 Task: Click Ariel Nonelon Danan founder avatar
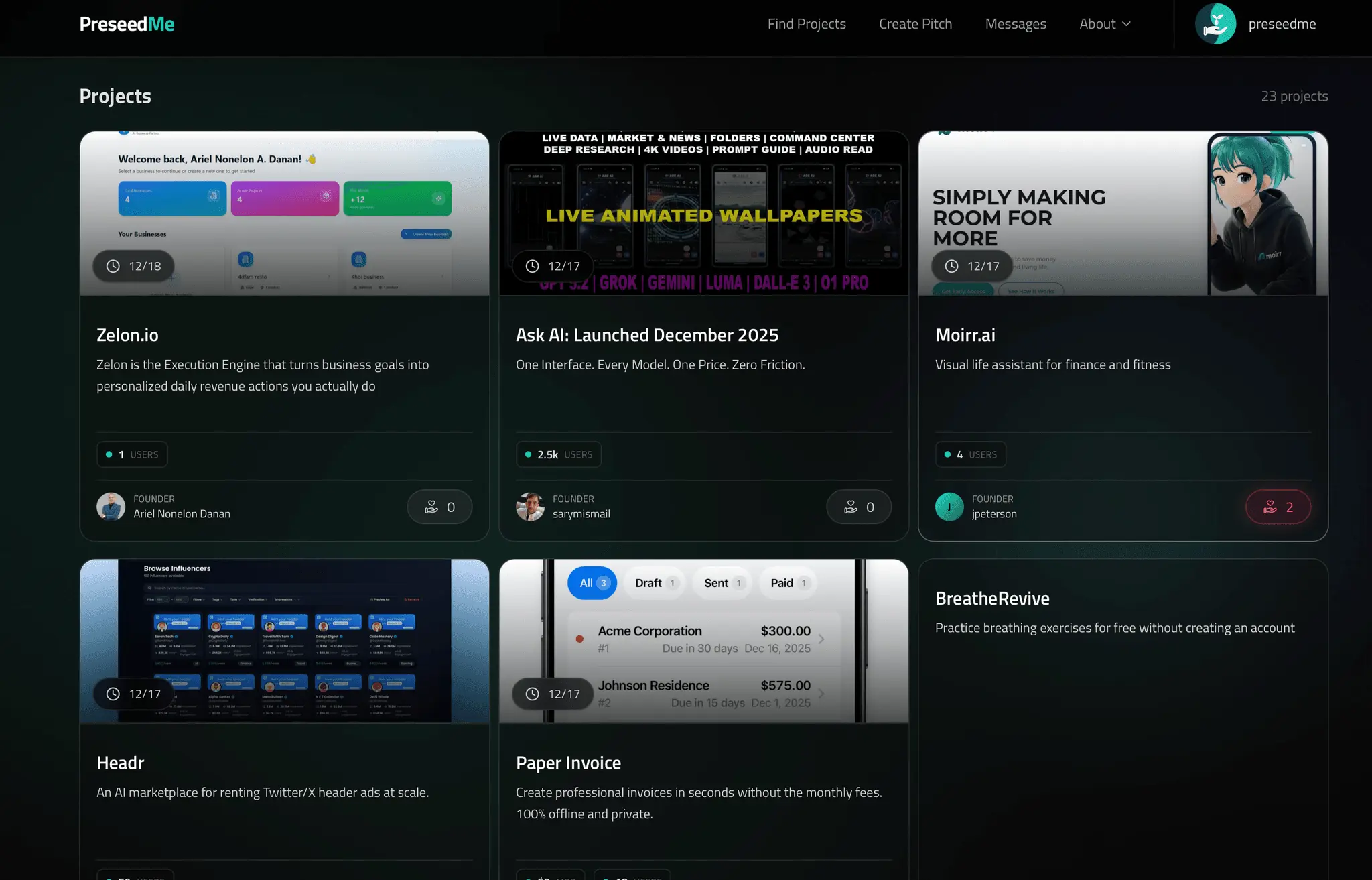(111, 507)
